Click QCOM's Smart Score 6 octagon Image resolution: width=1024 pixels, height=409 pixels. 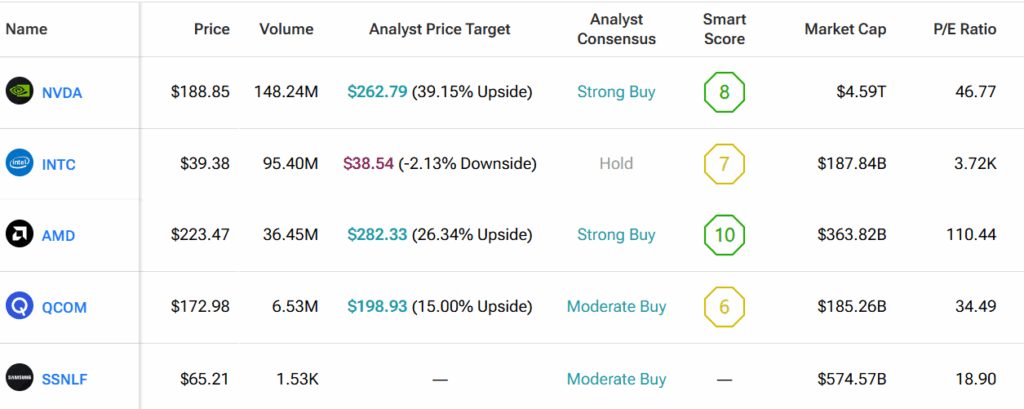[x=724, y=307]
